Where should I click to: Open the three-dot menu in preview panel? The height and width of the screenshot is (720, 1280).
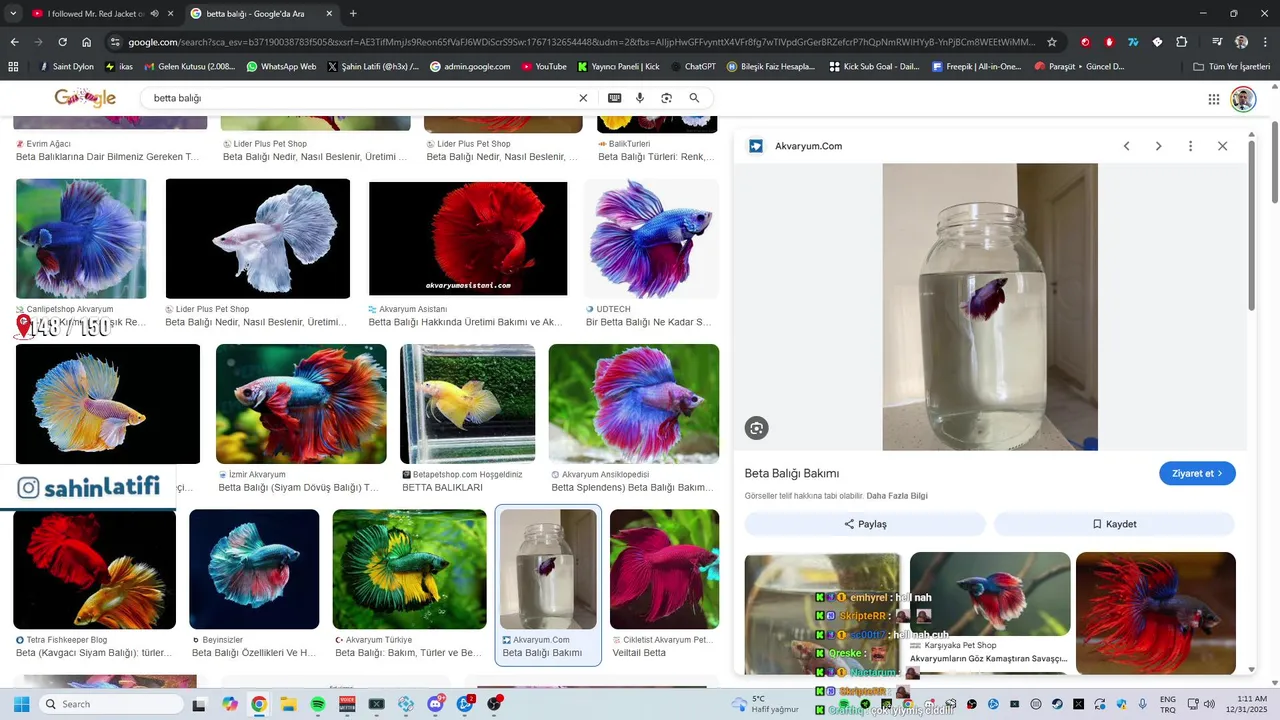click(1190, 146)
